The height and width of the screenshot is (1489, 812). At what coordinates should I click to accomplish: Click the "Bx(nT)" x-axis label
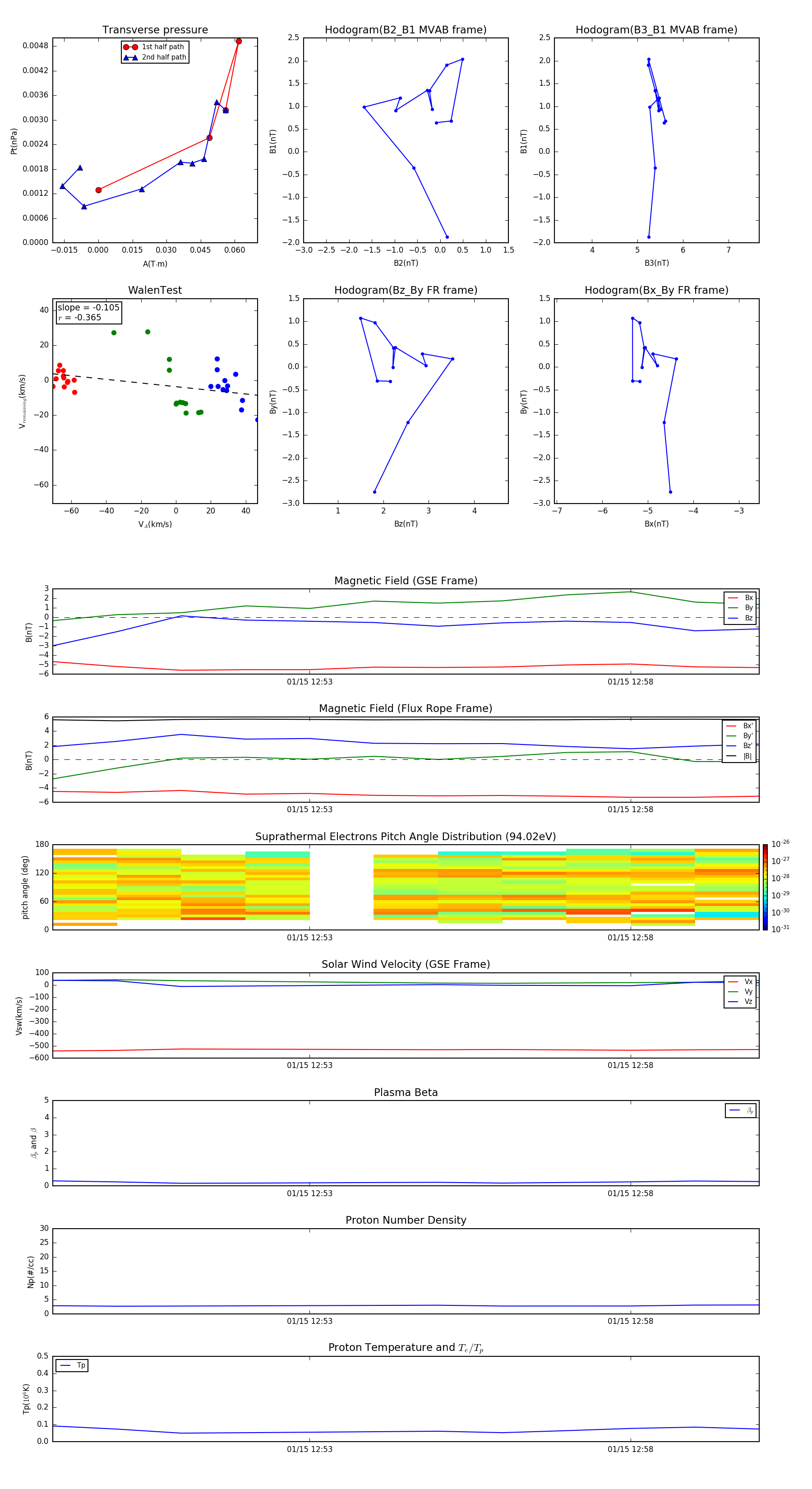click(x=656, y=524)
